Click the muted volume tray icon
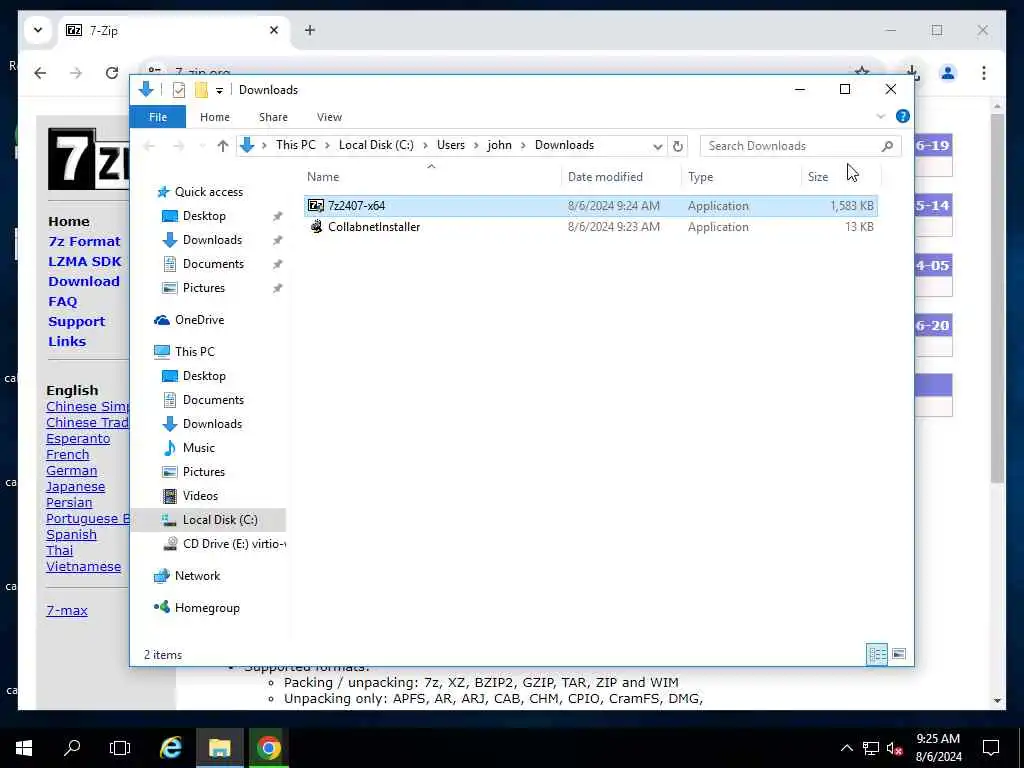Viewport: 1024px width, 768px height. click(x=894, y=748)
